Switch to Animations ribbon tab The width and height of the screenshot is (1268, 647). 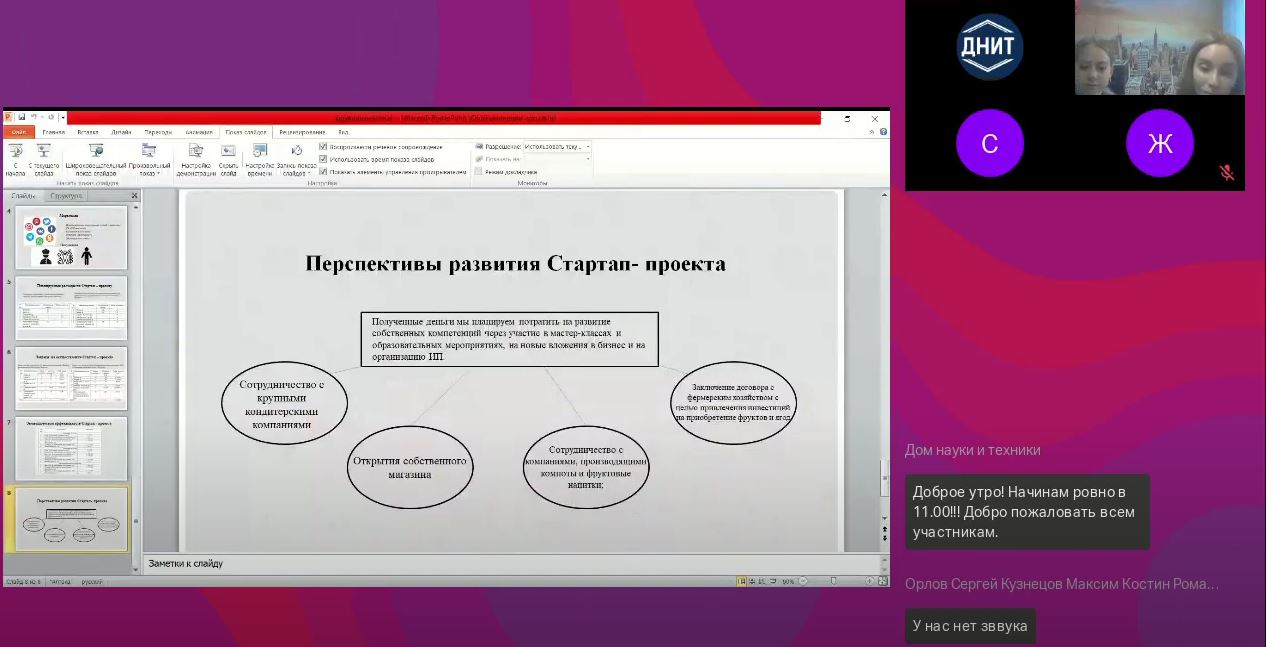coord(198,132)
